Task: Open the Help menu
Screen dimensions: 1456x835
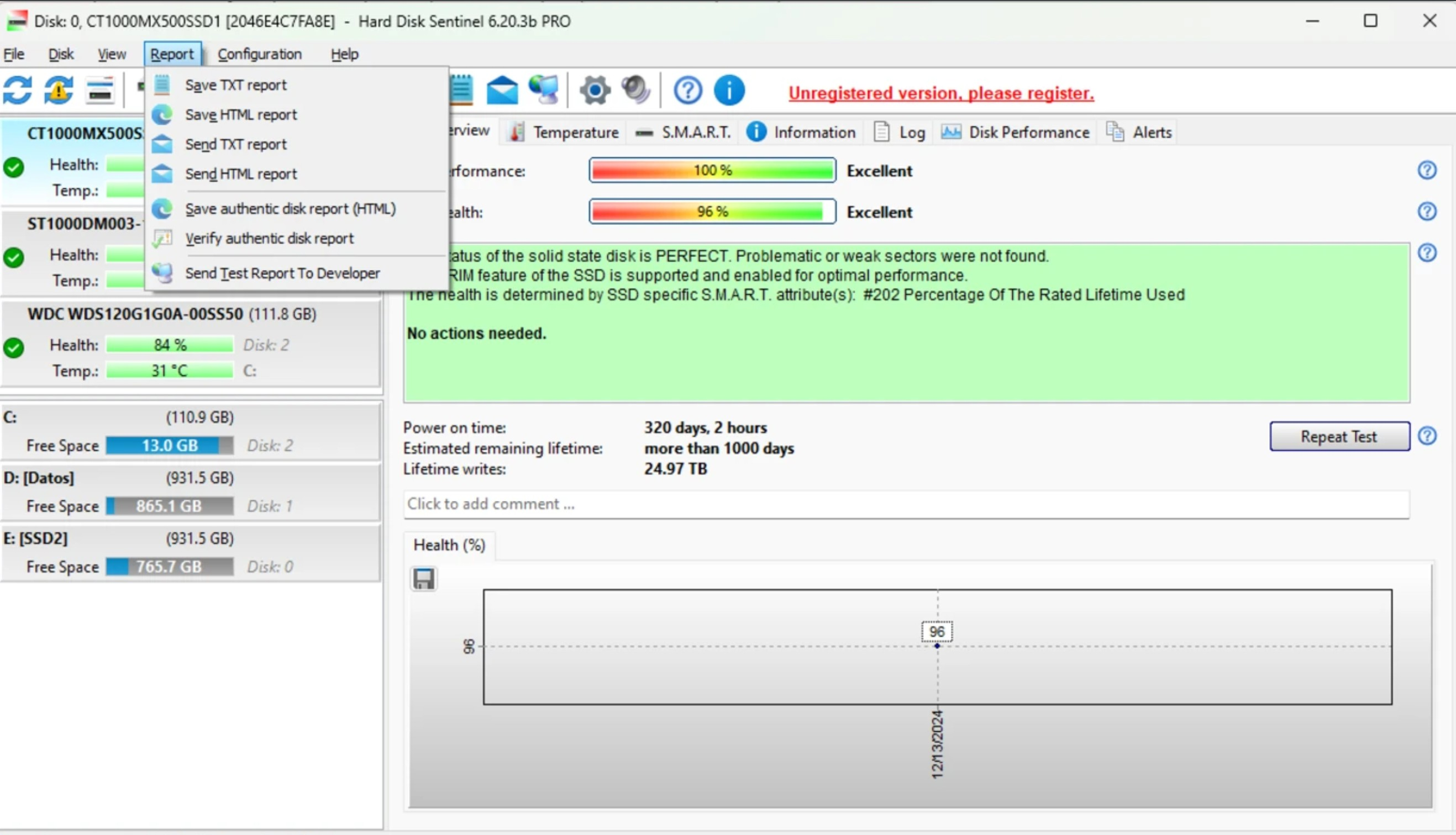Action: [344, 54]
